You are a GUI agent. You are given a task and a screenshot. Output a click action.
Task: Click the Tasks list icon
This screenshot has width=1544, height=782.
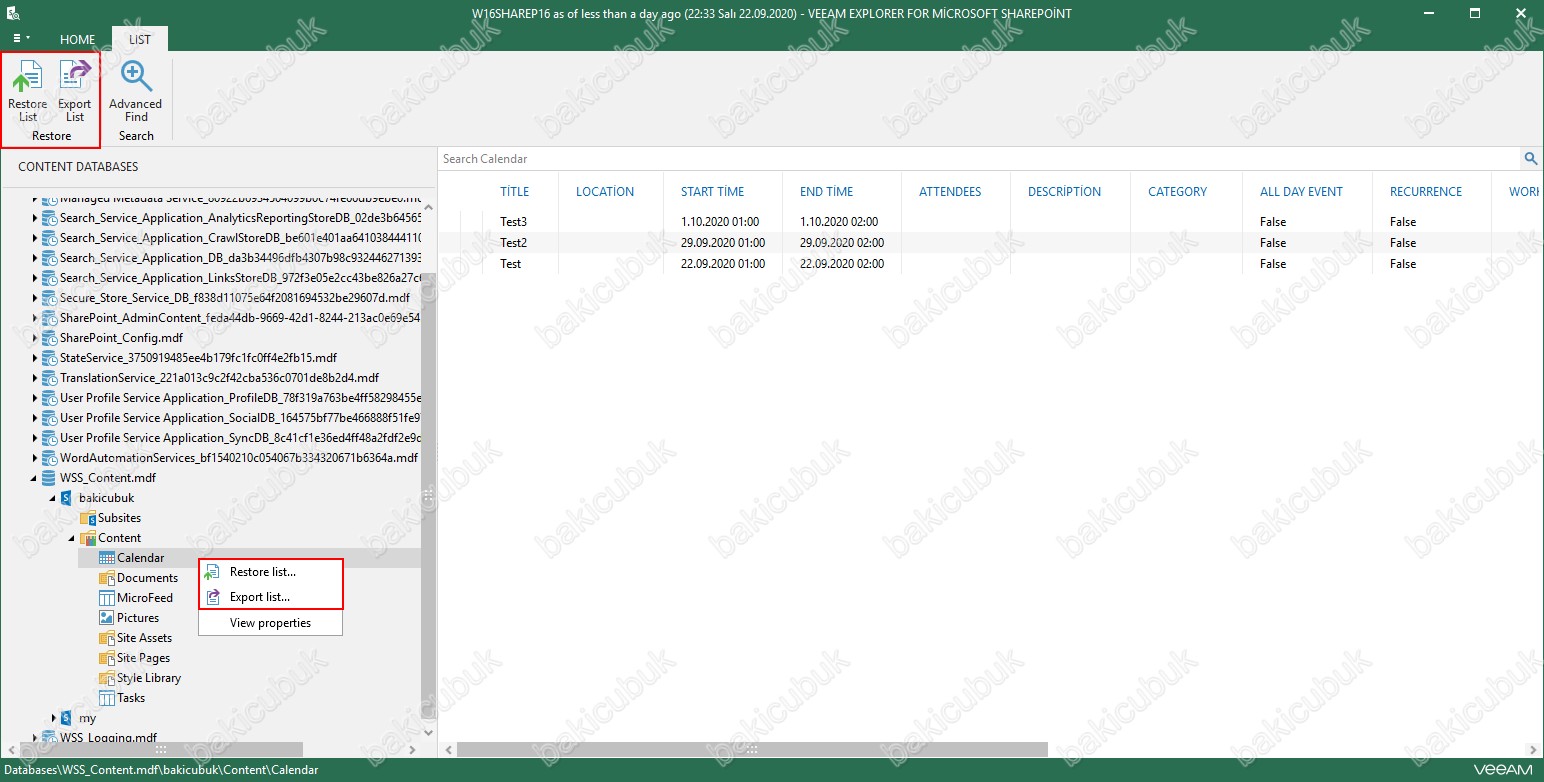click(107, 698)
